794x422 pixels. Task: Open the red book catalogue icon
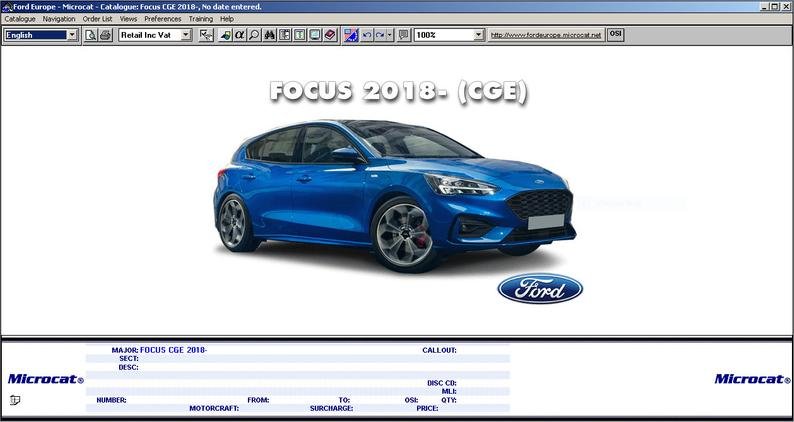(330, 35)
